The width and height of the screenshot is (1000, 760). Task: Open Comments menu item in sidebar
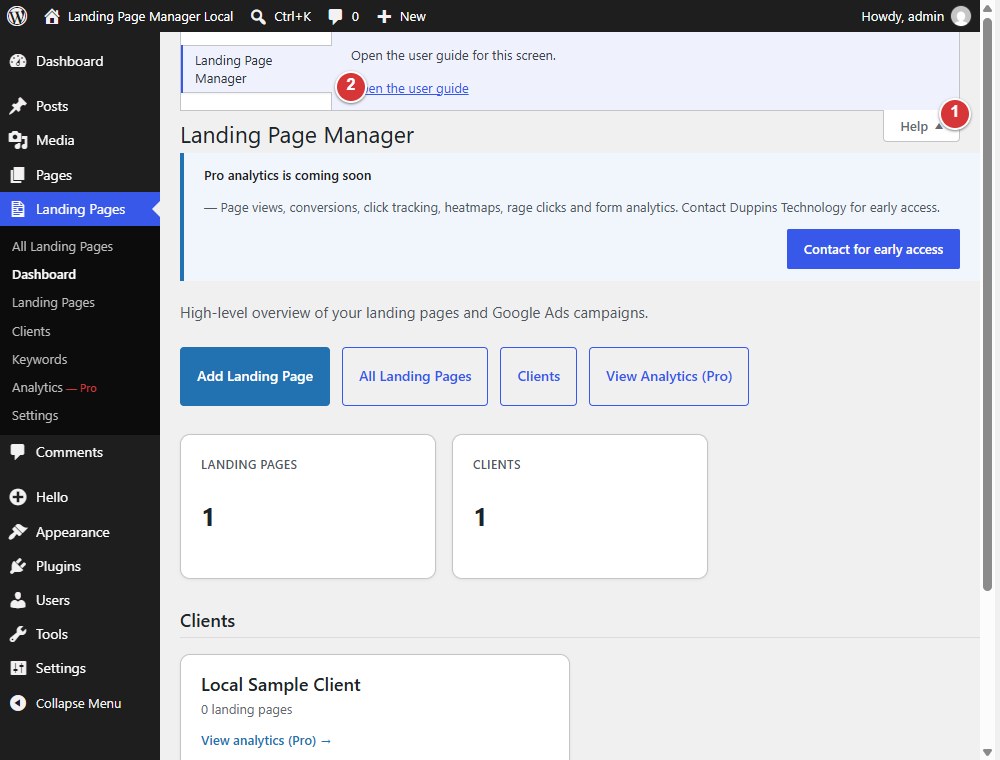80,452
